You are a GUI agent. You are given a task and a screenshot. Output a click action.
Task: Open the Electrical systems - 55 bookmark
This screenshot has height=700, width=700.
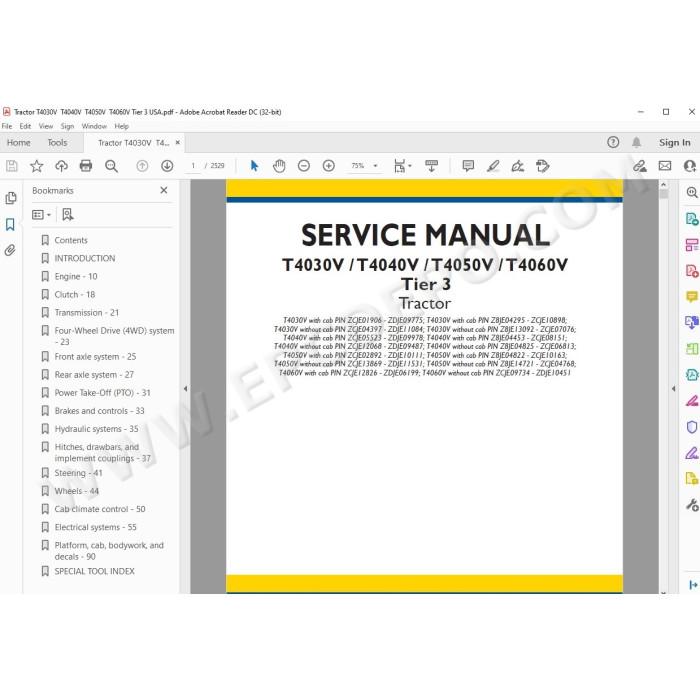point(96,527)
